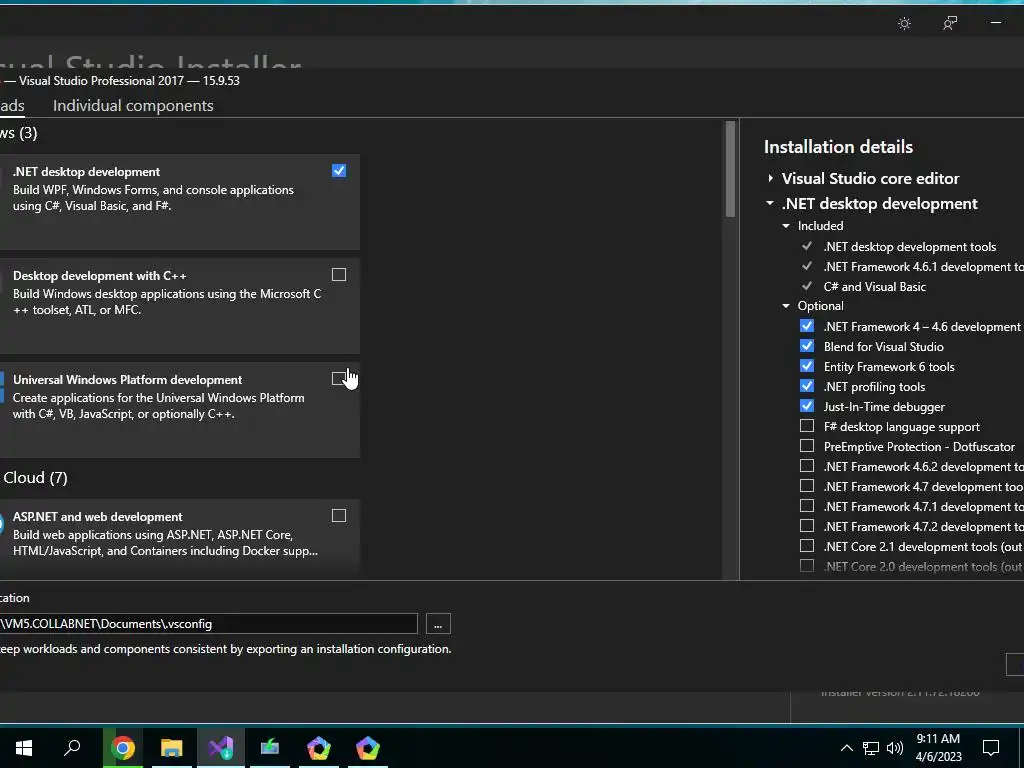Check .NET Core 2.1 development tools
The width and height of the screenshot is (1024, 768).
click(807, 546)
